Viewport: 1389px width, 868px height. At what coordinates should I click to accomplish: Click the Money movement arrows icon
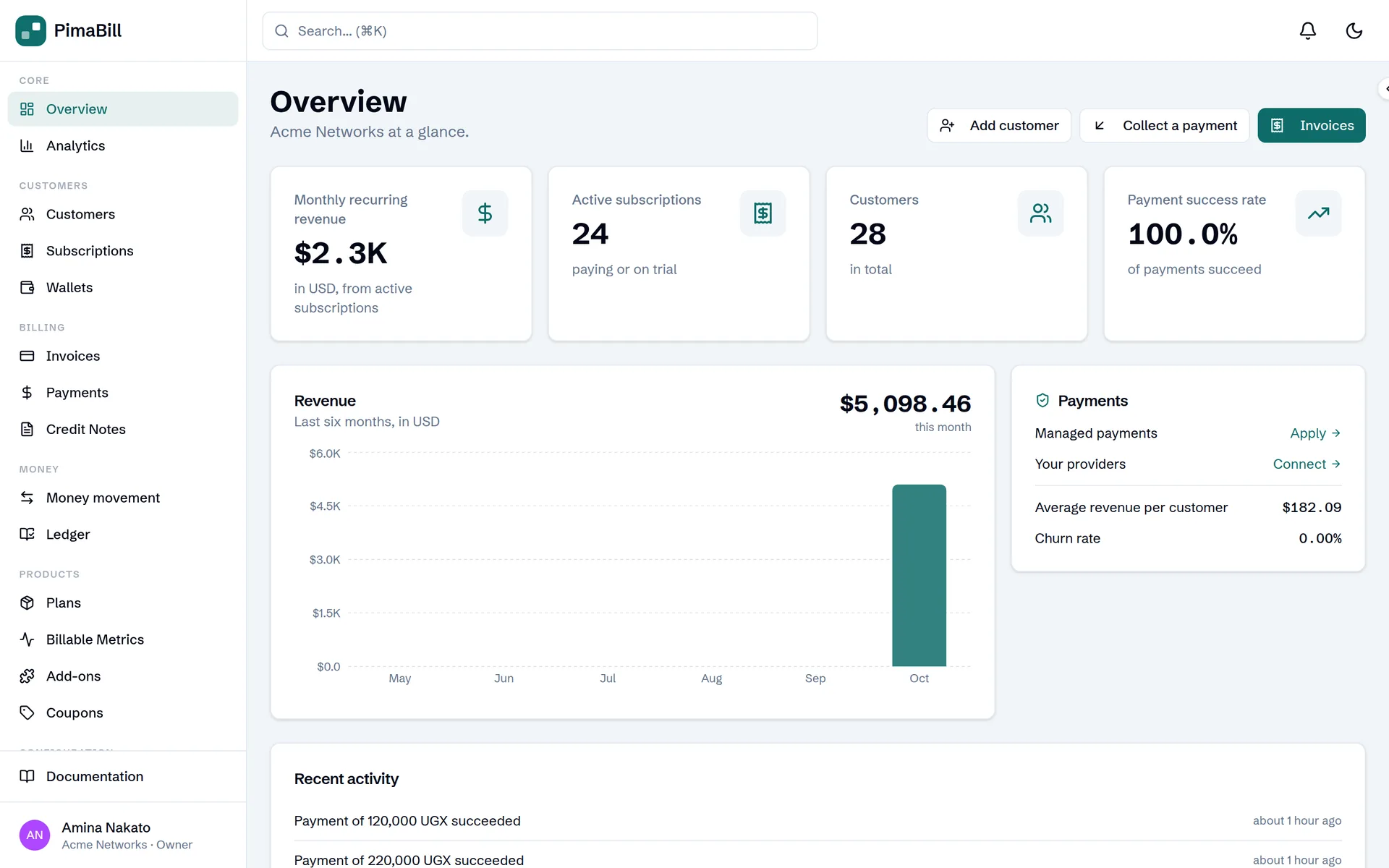click(x=27, y=498)
